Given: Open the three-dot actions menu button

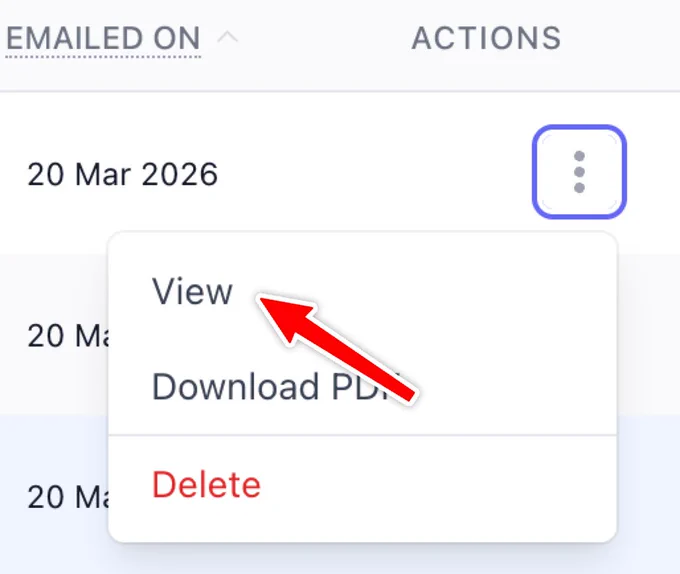Looking at the screenshot, I should tap(579, 172).
